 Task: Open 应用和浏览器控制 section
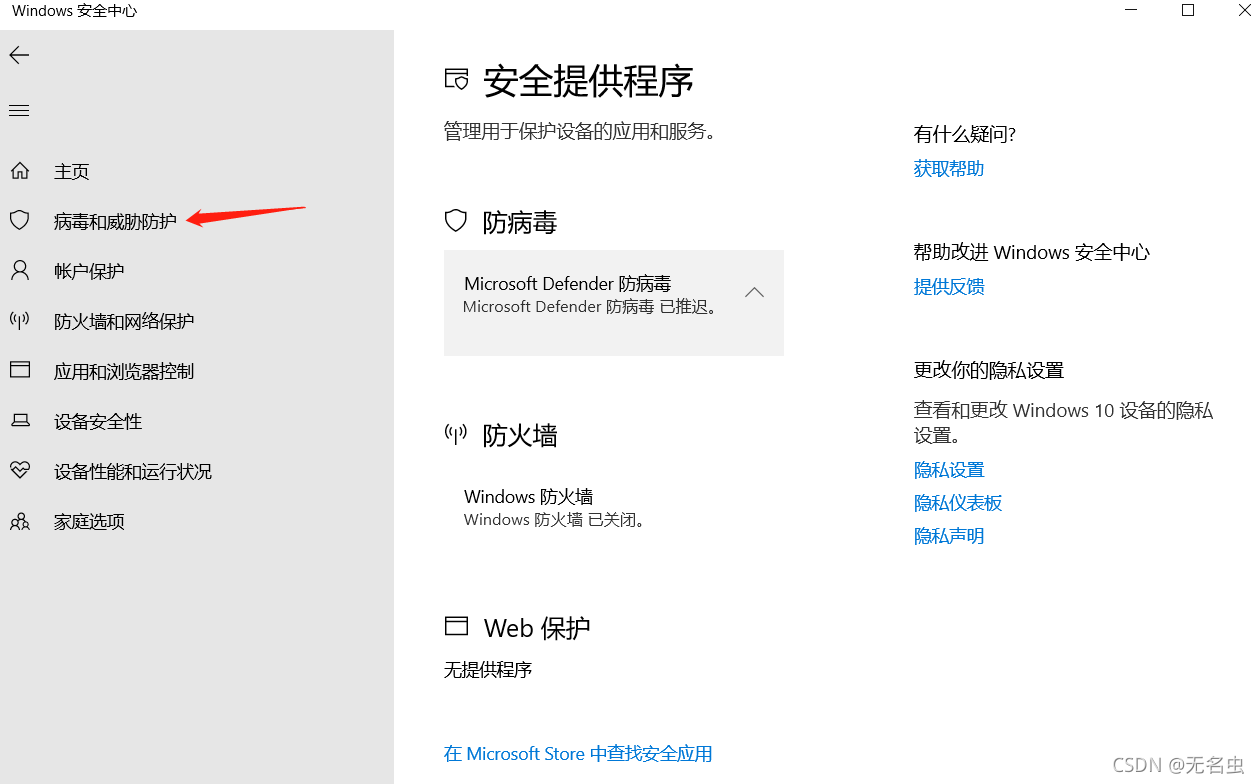[124, 372]
